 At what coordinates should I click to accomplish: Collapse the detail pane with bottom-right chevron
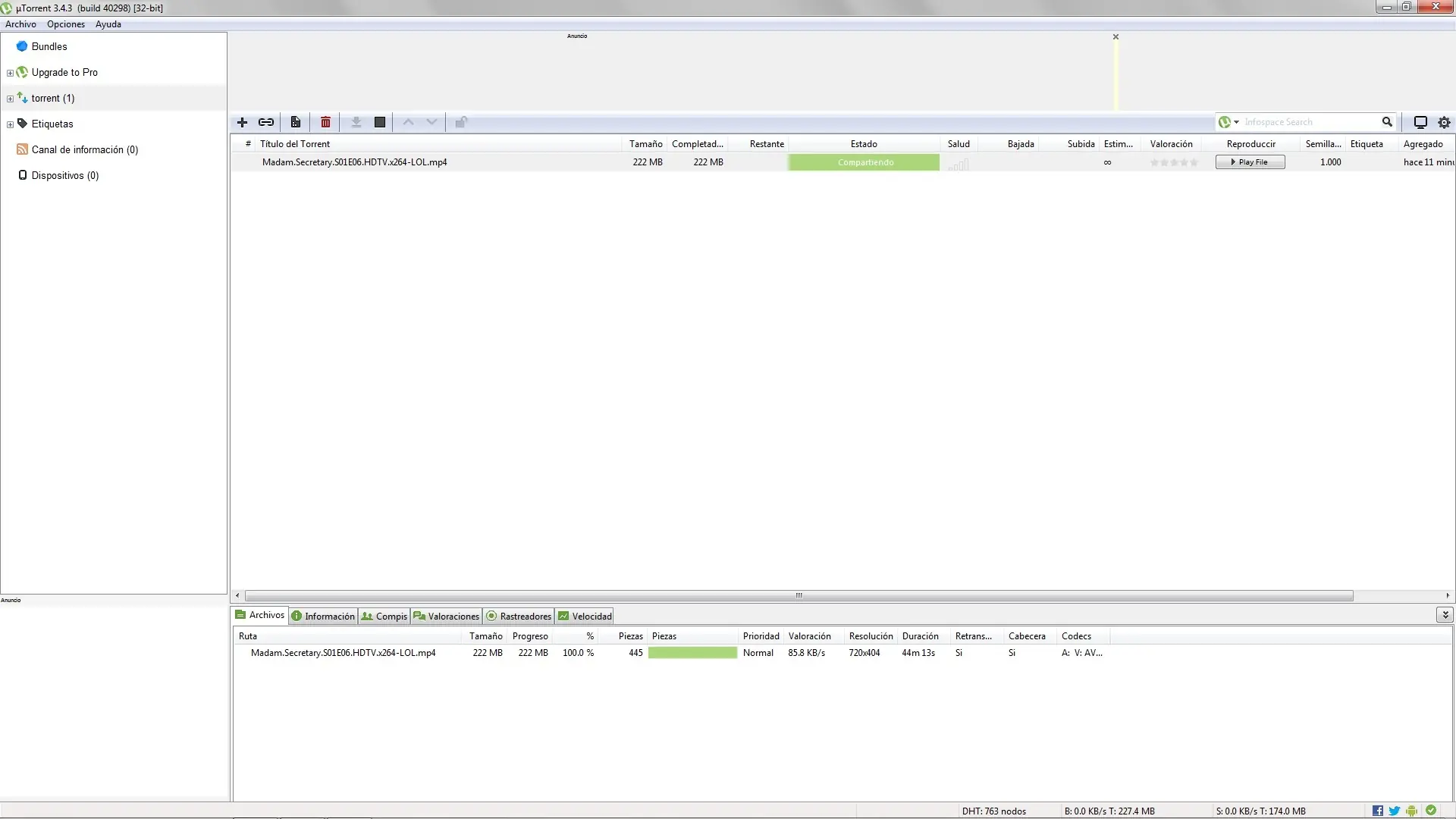[x=1445, y=615]
